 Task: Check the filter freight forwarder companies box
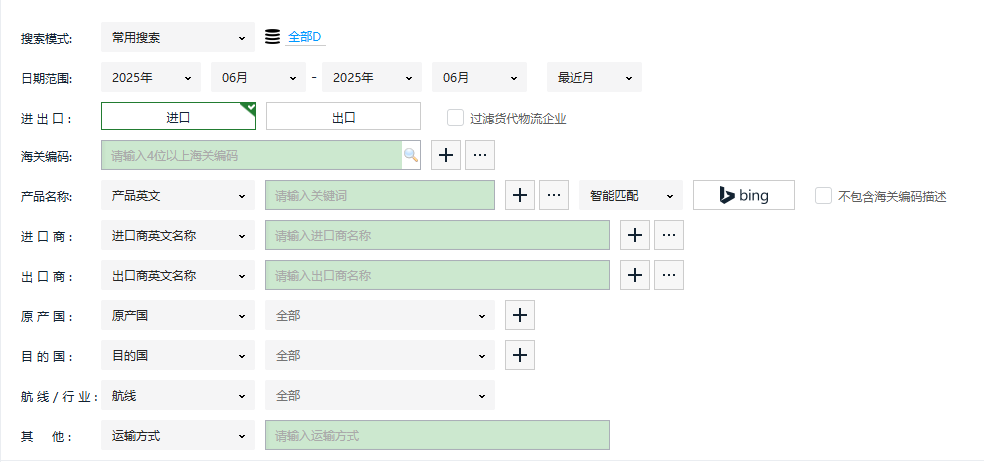point(455,118)
